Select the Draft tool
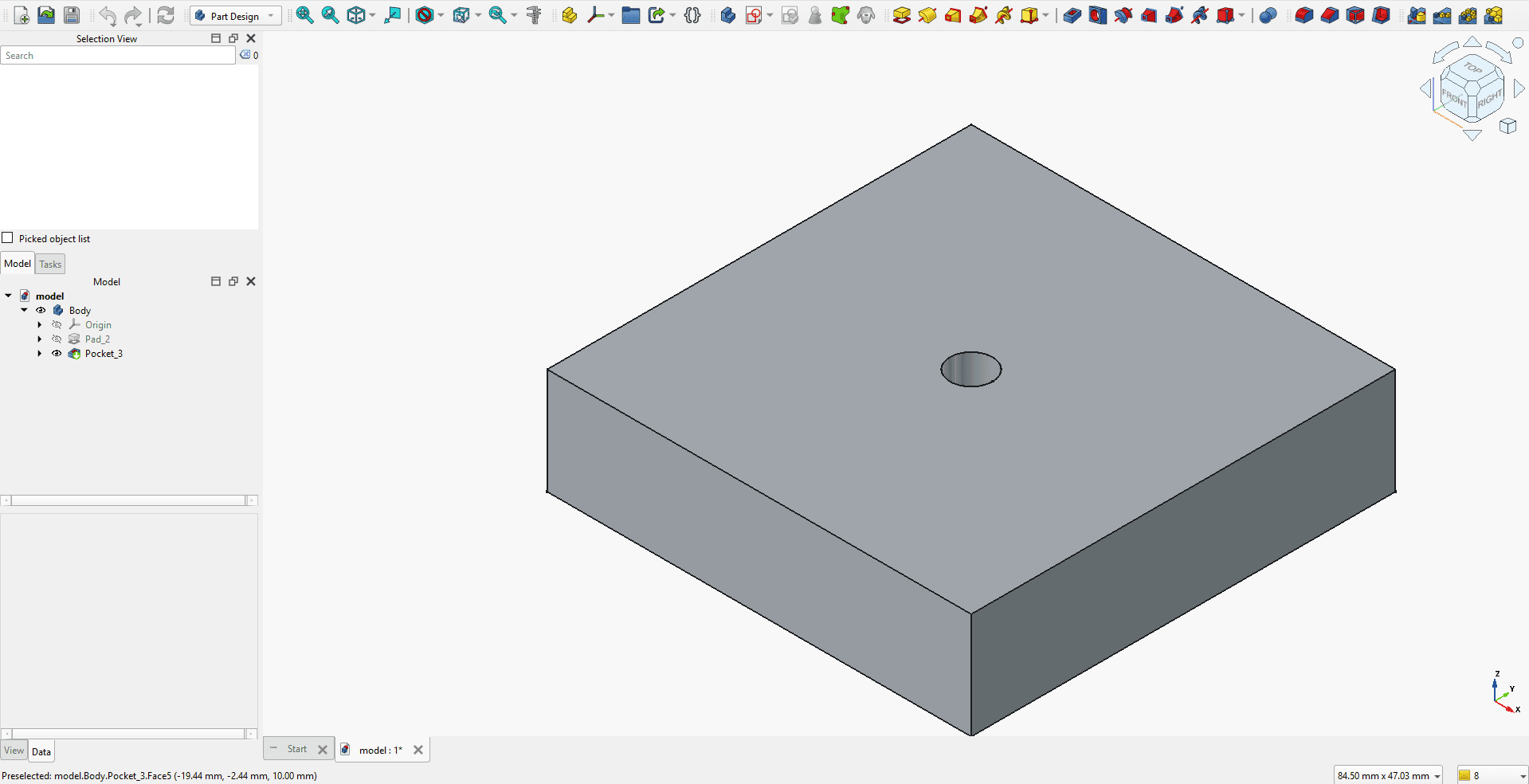Viewport: 1529px width, 784px height. 1355,15
